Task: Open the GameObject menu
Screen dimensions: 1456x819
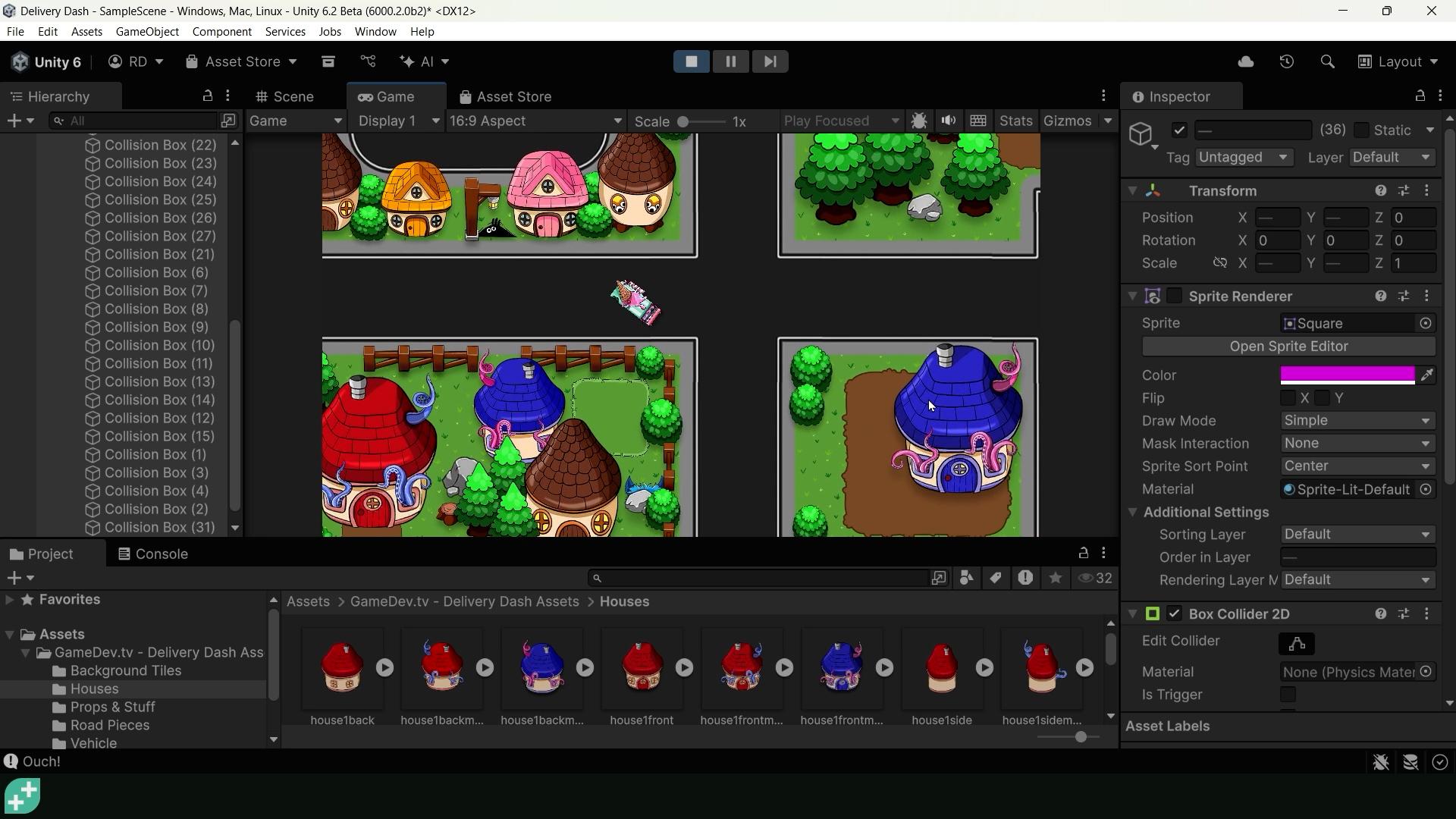Action: [147, 31]
